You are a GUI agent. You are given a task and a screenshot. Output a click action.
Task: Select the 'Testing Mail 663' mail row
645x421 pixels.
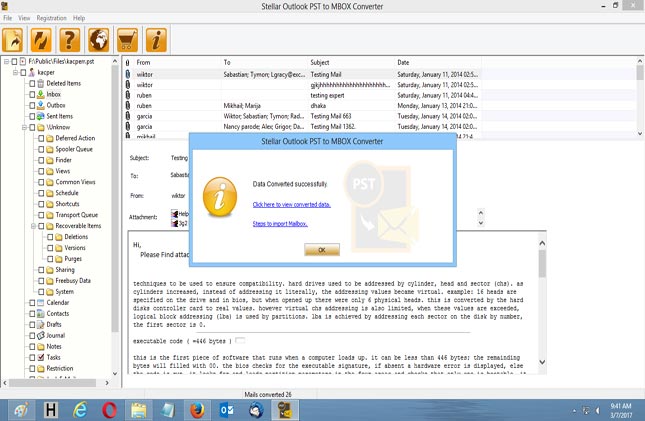[302, 116]
